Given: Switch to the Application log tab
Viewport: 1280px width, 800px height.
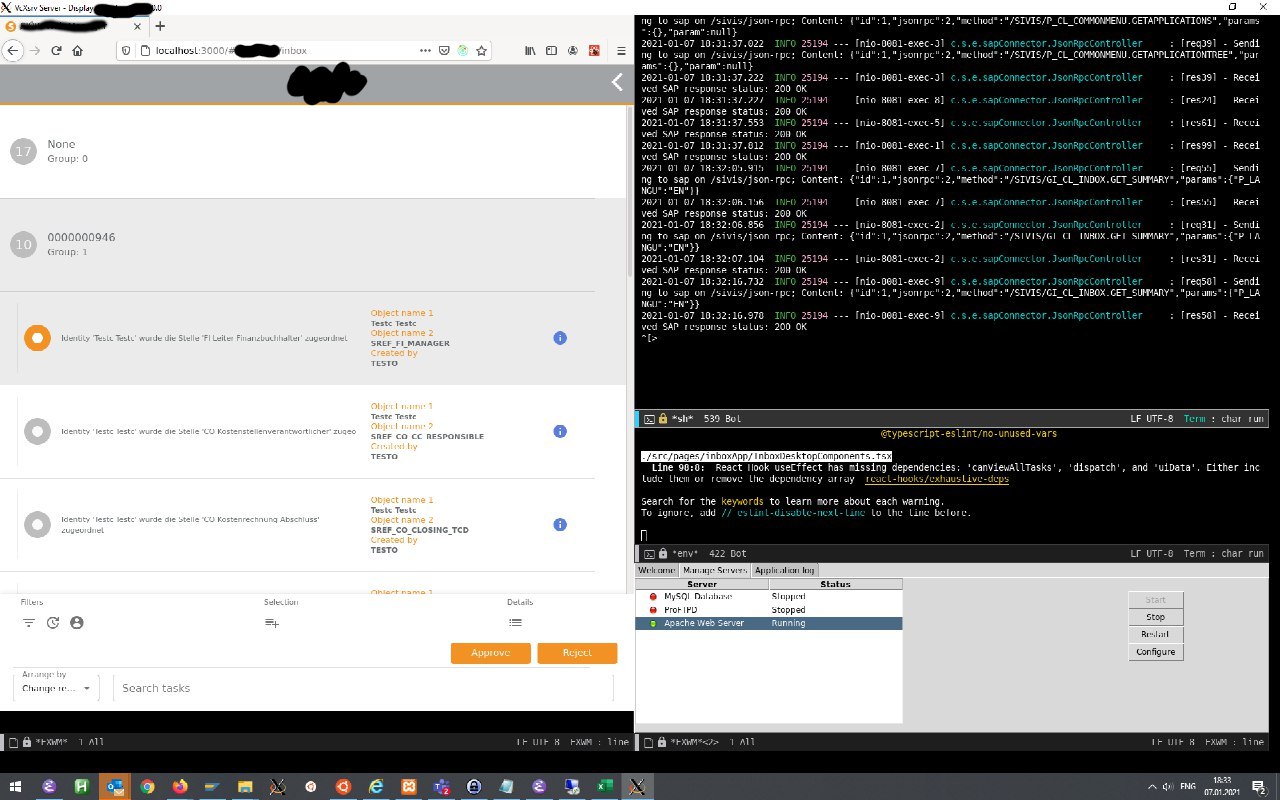Looking at the screenshot, I should pyautogui.click(x=784, y=570).
